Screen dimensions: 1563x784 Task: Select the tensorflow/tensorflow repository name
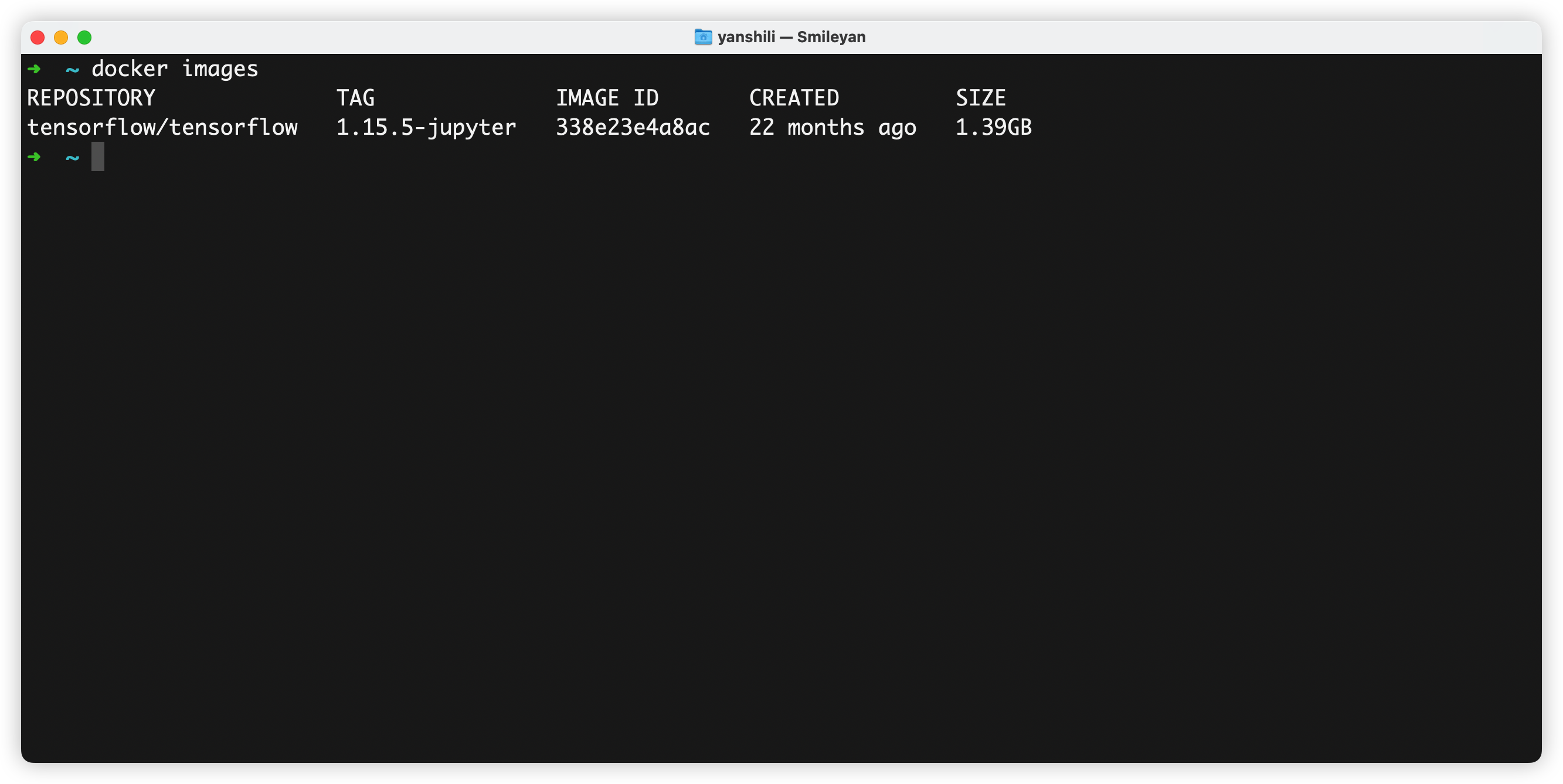162,127
